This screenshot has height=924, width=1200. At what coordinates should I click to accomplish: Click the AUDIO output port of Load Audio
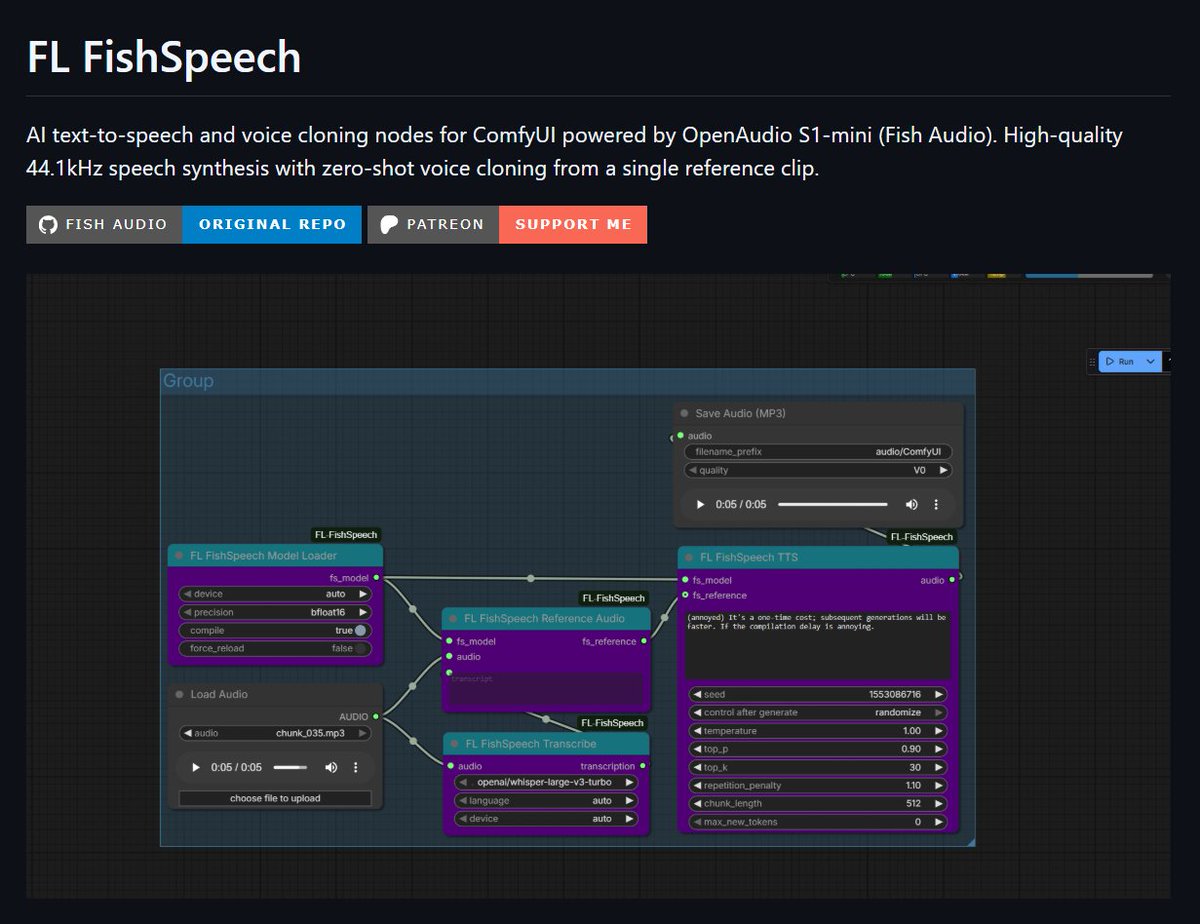375,716
